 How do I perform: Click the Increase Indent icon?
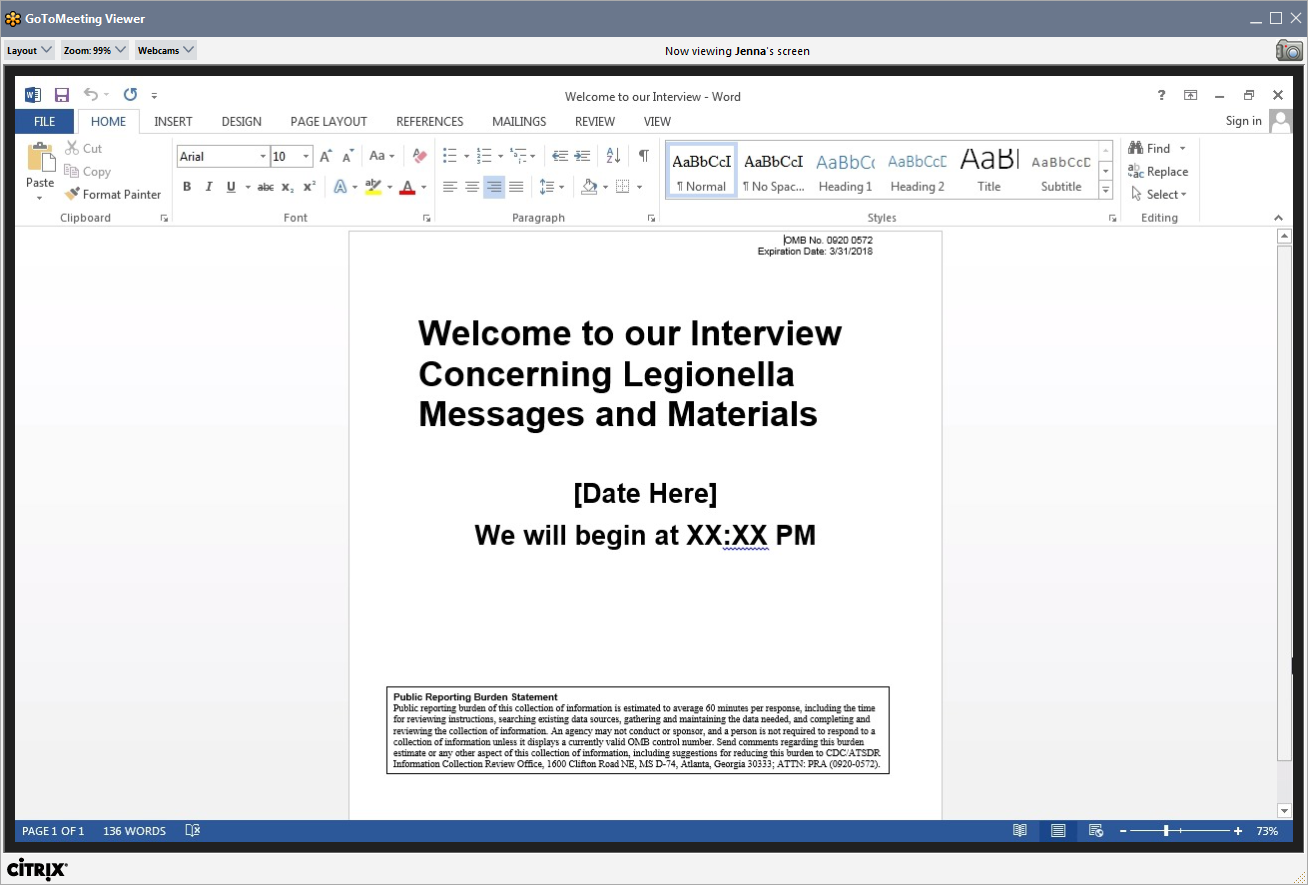click(582, 156)
